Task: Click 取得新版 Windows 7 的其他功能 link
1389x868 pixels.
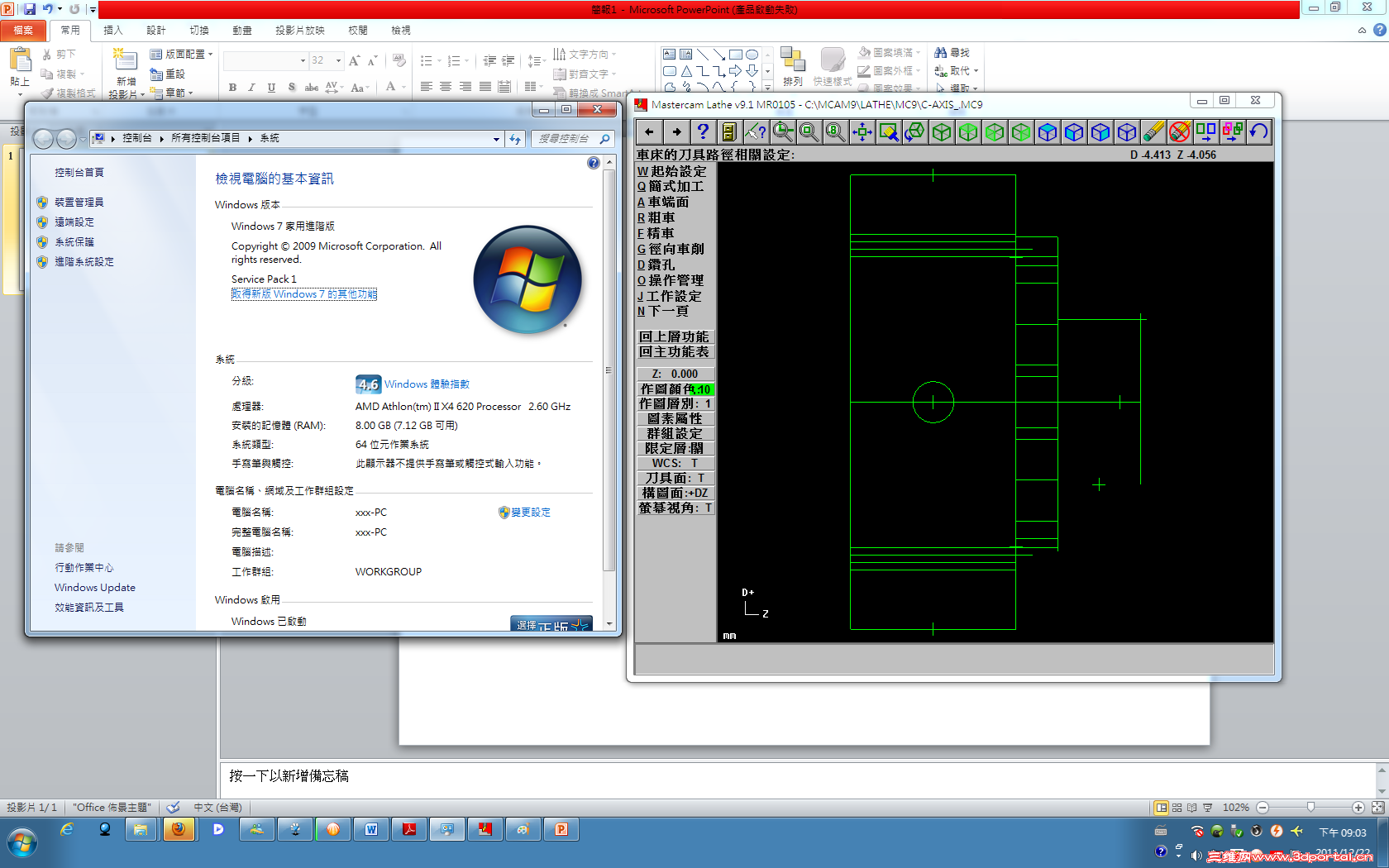Action: coord(304,294)
